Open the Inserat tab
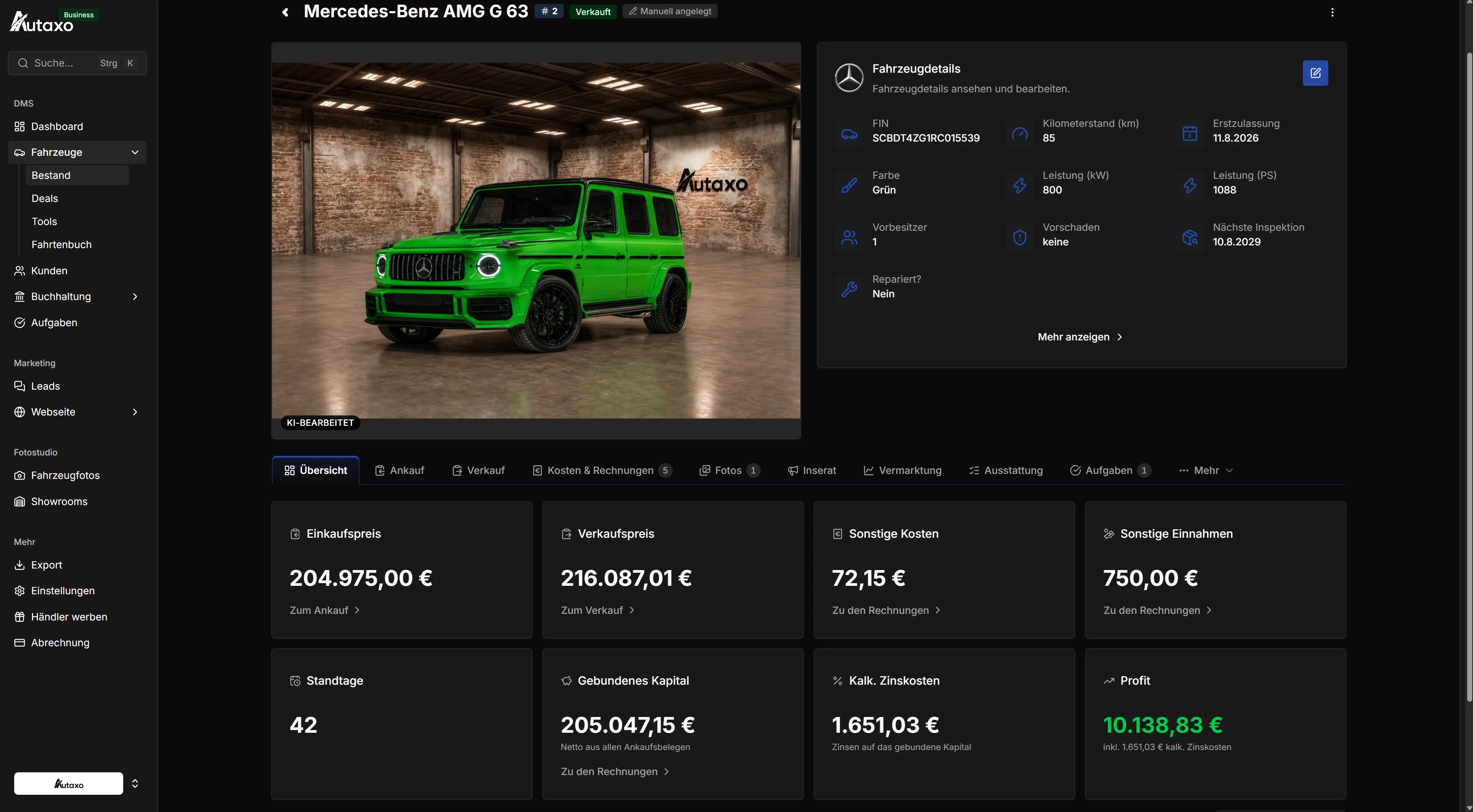 coord(812,470)
